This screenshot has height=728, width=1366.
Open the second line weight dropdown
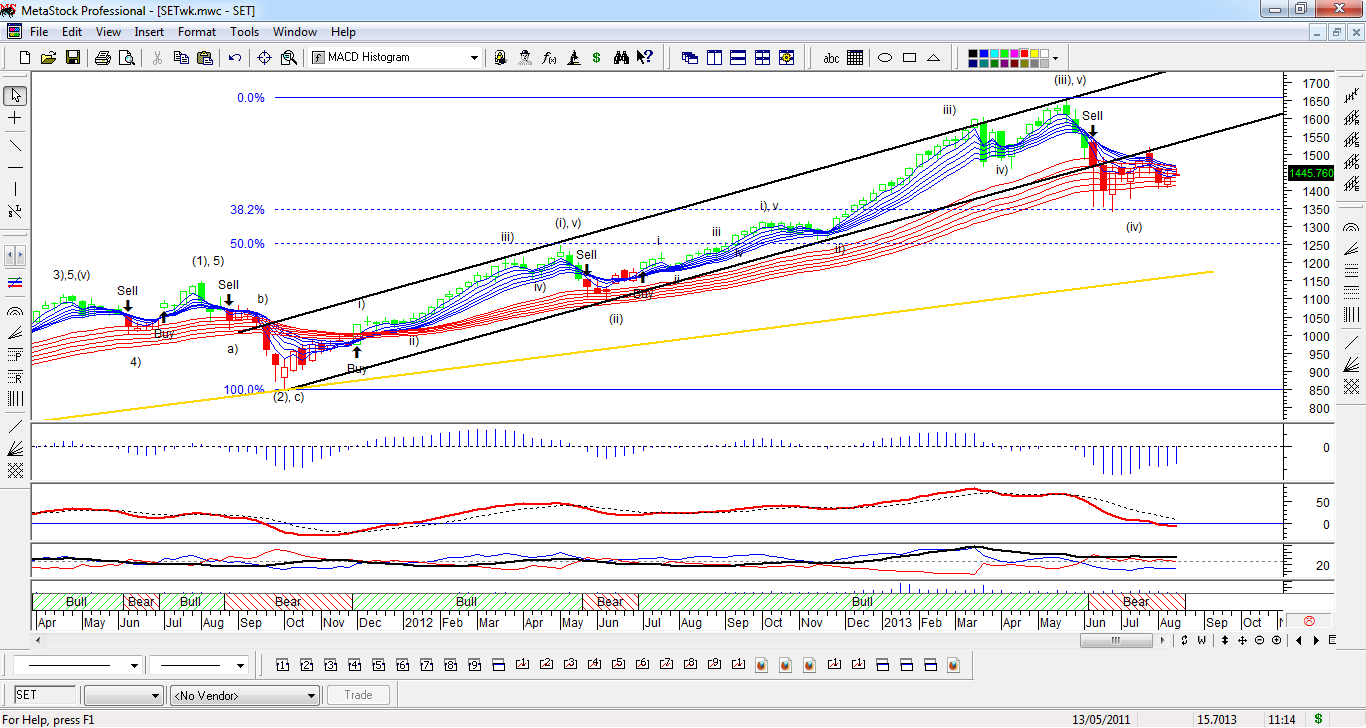[240, 666]
